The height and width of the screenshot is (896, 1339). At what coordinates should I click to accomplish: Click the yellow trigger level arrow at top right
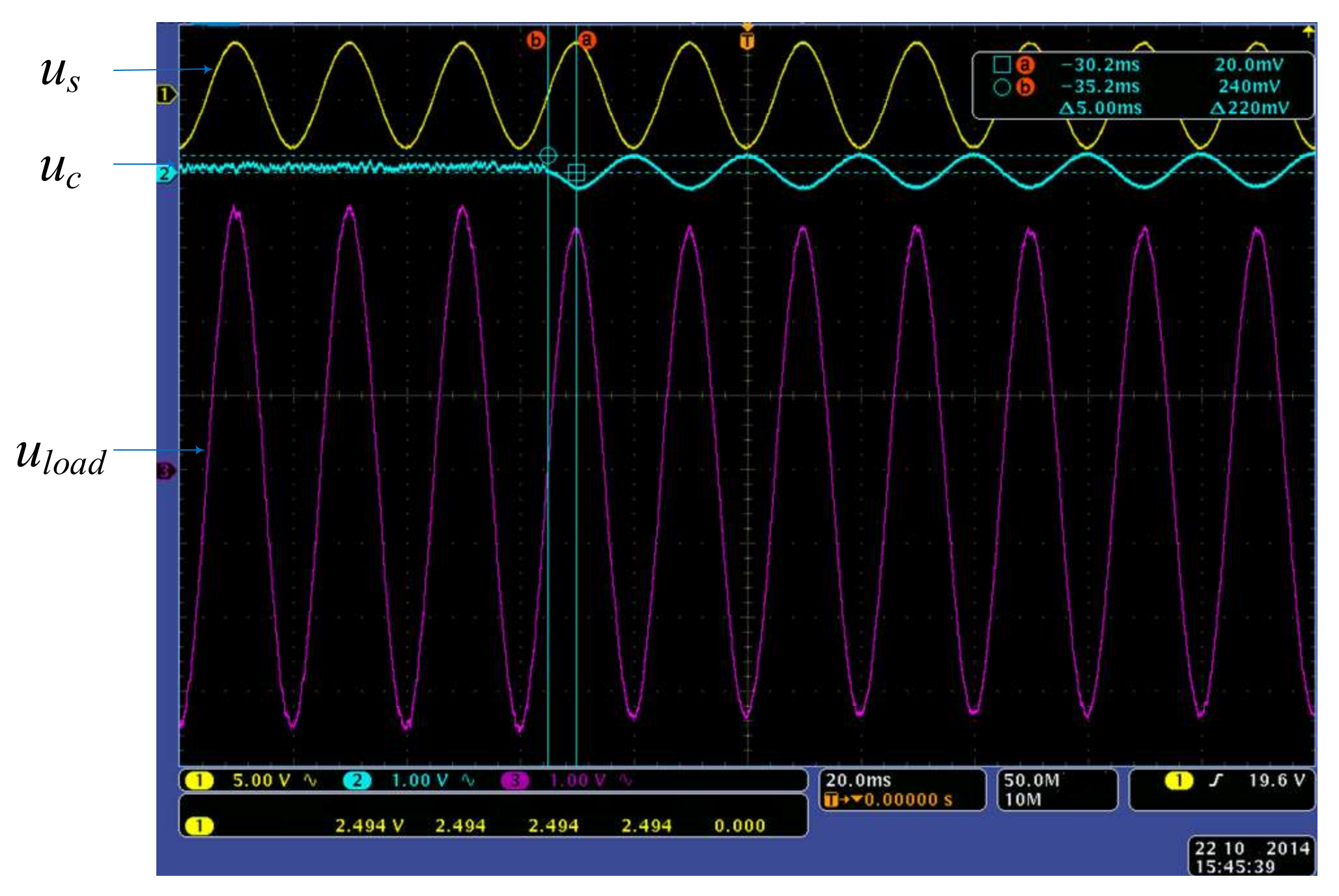point(1308,31)
